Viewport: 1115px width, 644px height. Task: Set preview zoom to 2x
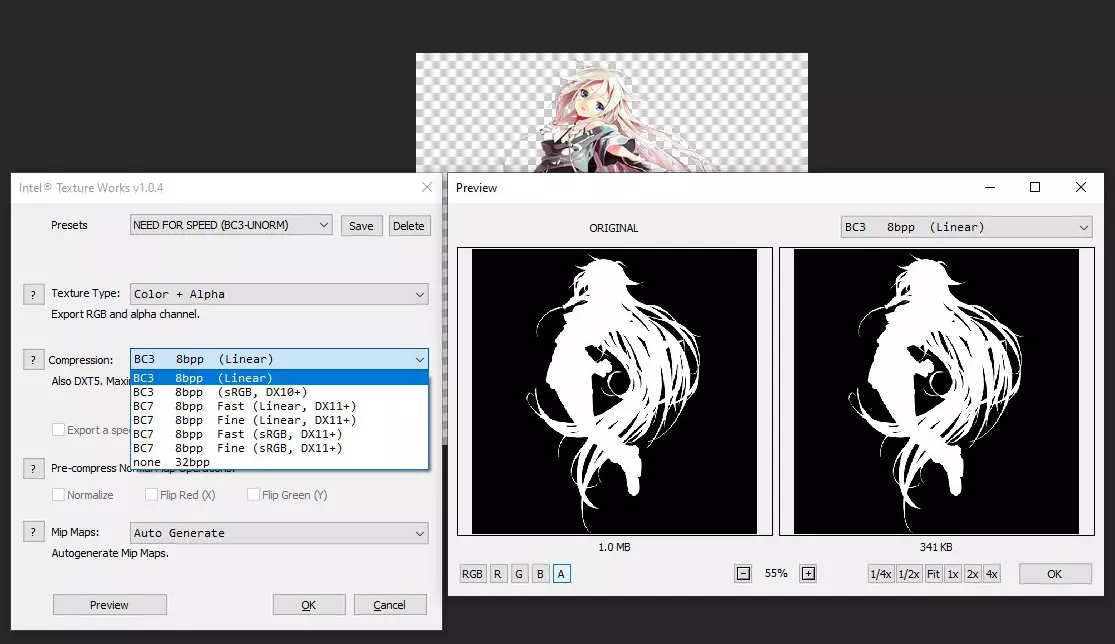pyautogui.click(x=972, y=574)
